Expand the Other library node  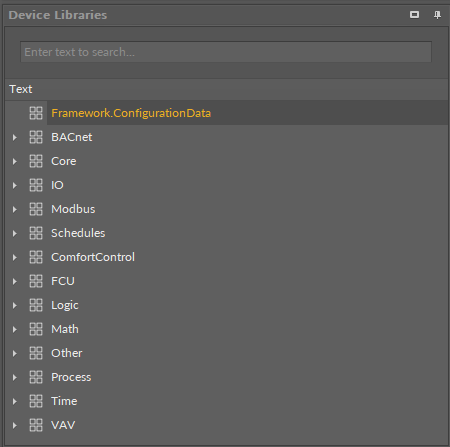click(15, 353)
